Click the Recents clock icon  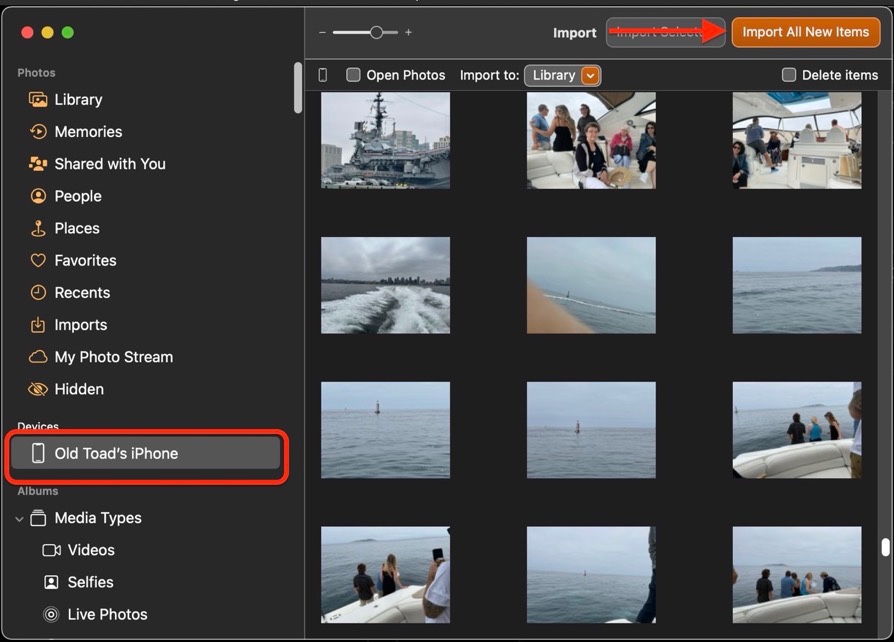[x=38, y=292]
